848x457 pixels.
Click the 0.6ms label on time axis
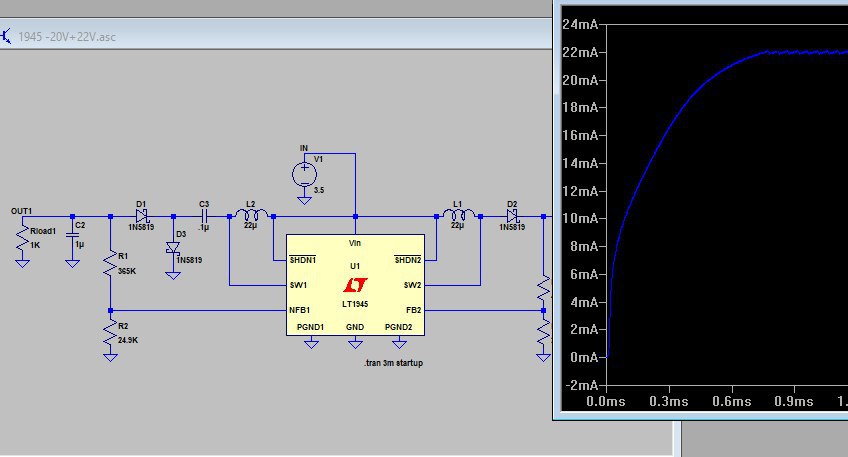coord(732,401)
